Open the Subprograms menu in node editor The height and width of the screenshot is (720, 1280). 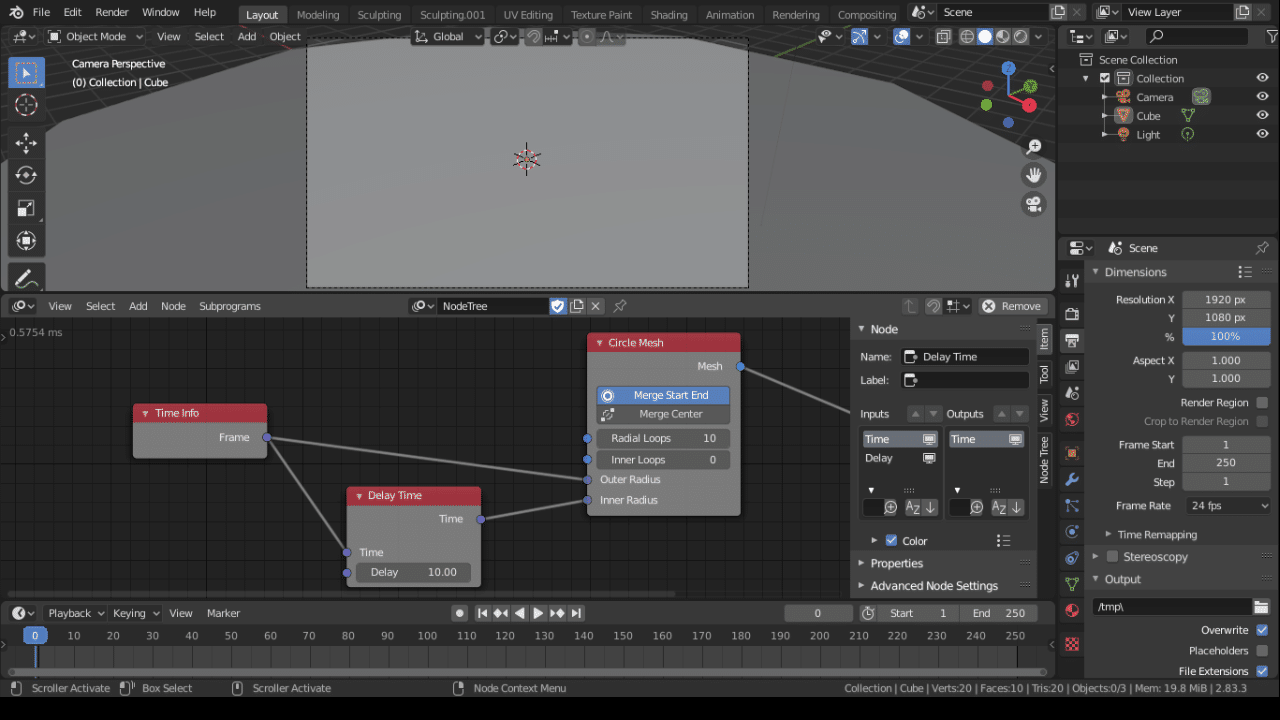230,306
